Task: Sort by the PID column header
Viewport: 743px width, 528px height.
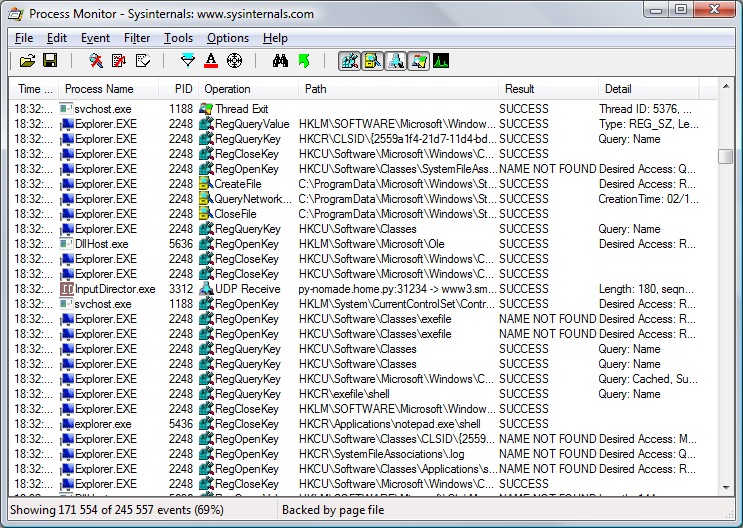Action: (178, 89)
